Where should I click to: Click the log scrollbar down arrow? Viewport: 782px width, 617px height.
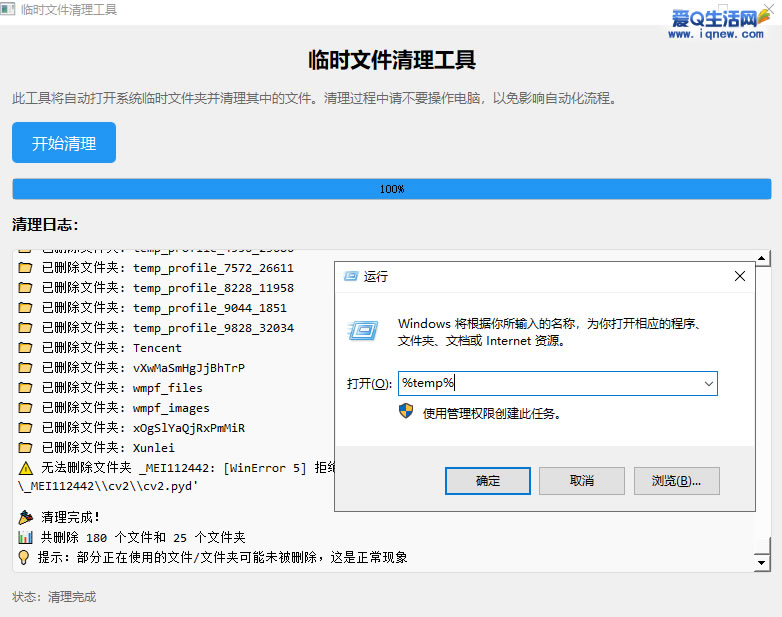pos(762,562)
